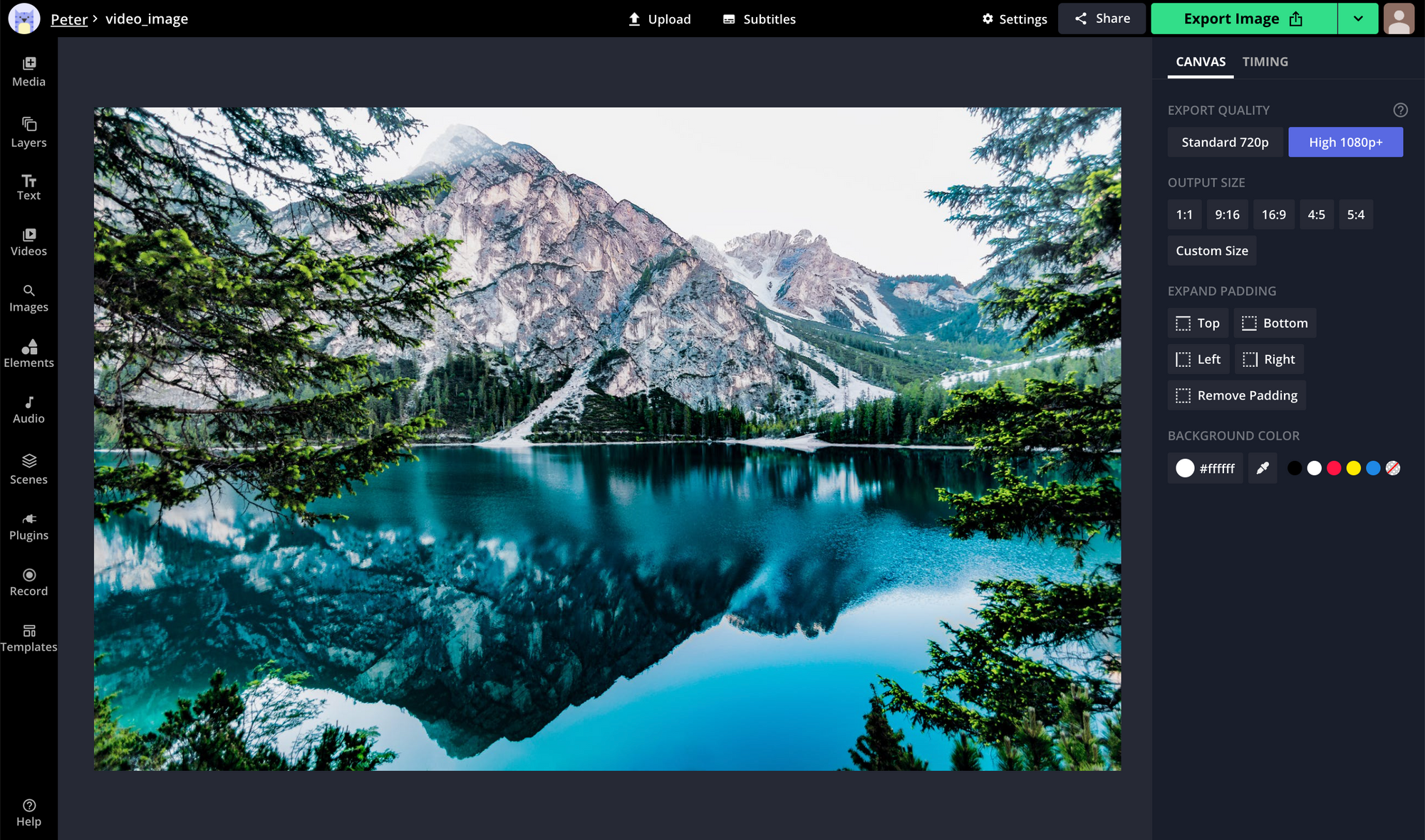1425x840 pixels.
Task: Select the Layers panel icon
Action: click(x=28, y=130)
